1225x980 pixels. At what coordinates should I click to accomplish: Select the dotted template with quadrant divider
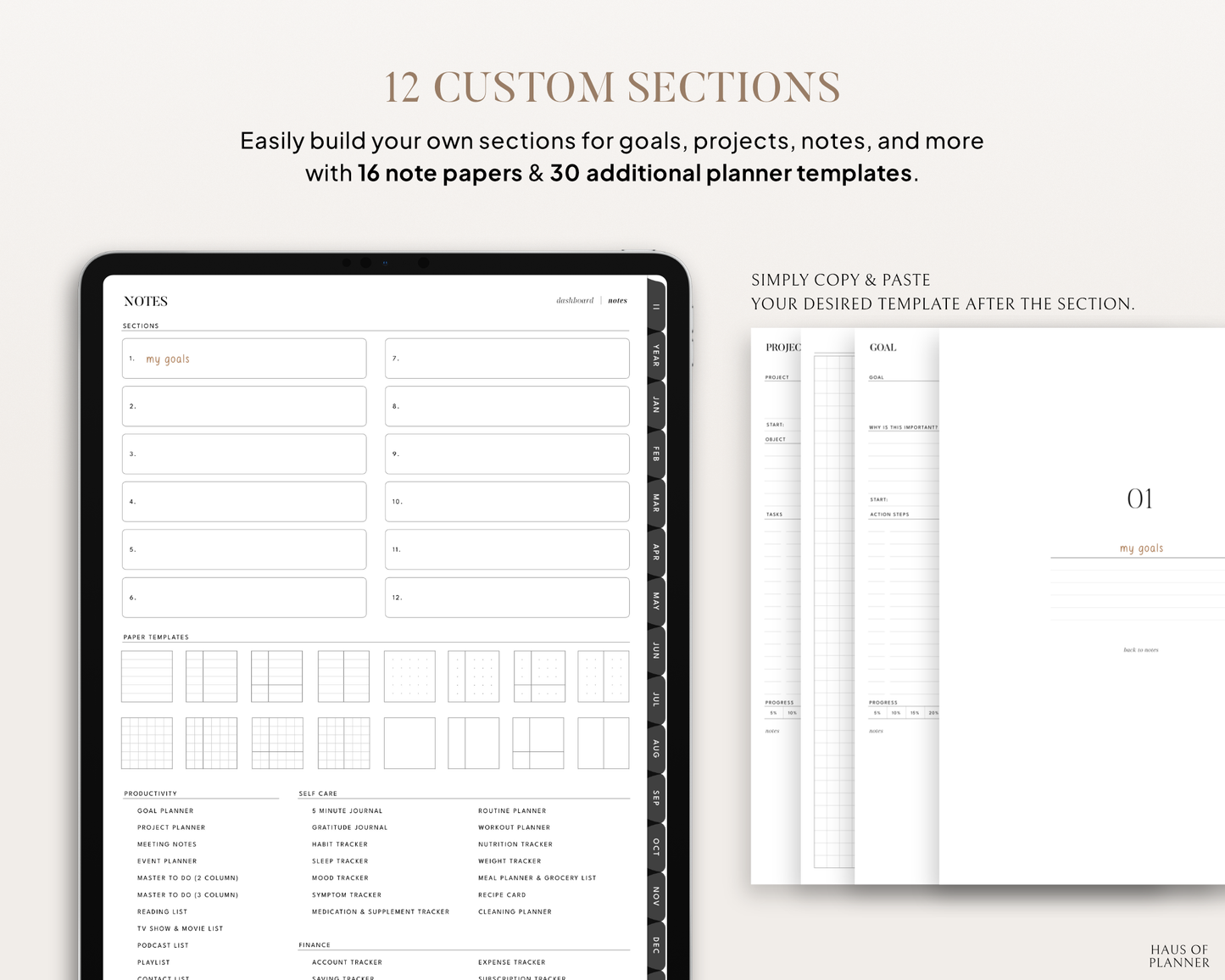(539, 676)
